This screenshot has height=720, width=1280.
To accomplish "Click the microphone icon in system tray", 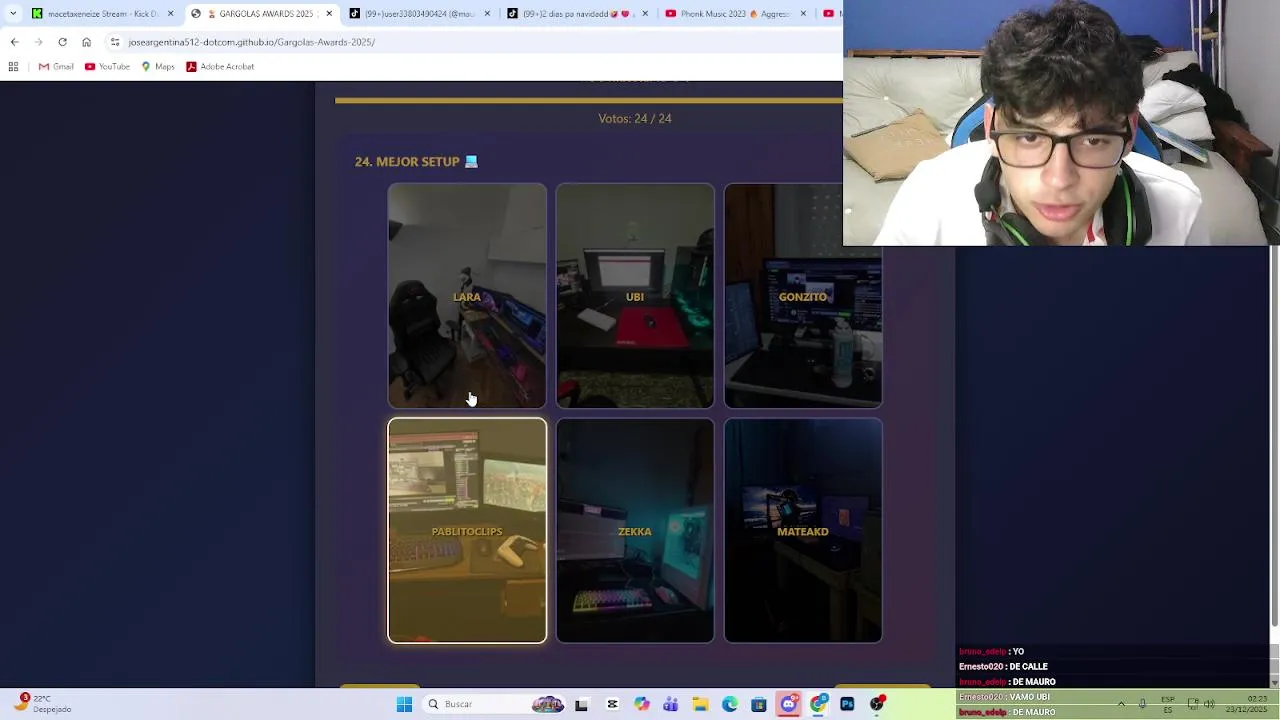I will pos(1142,704).
